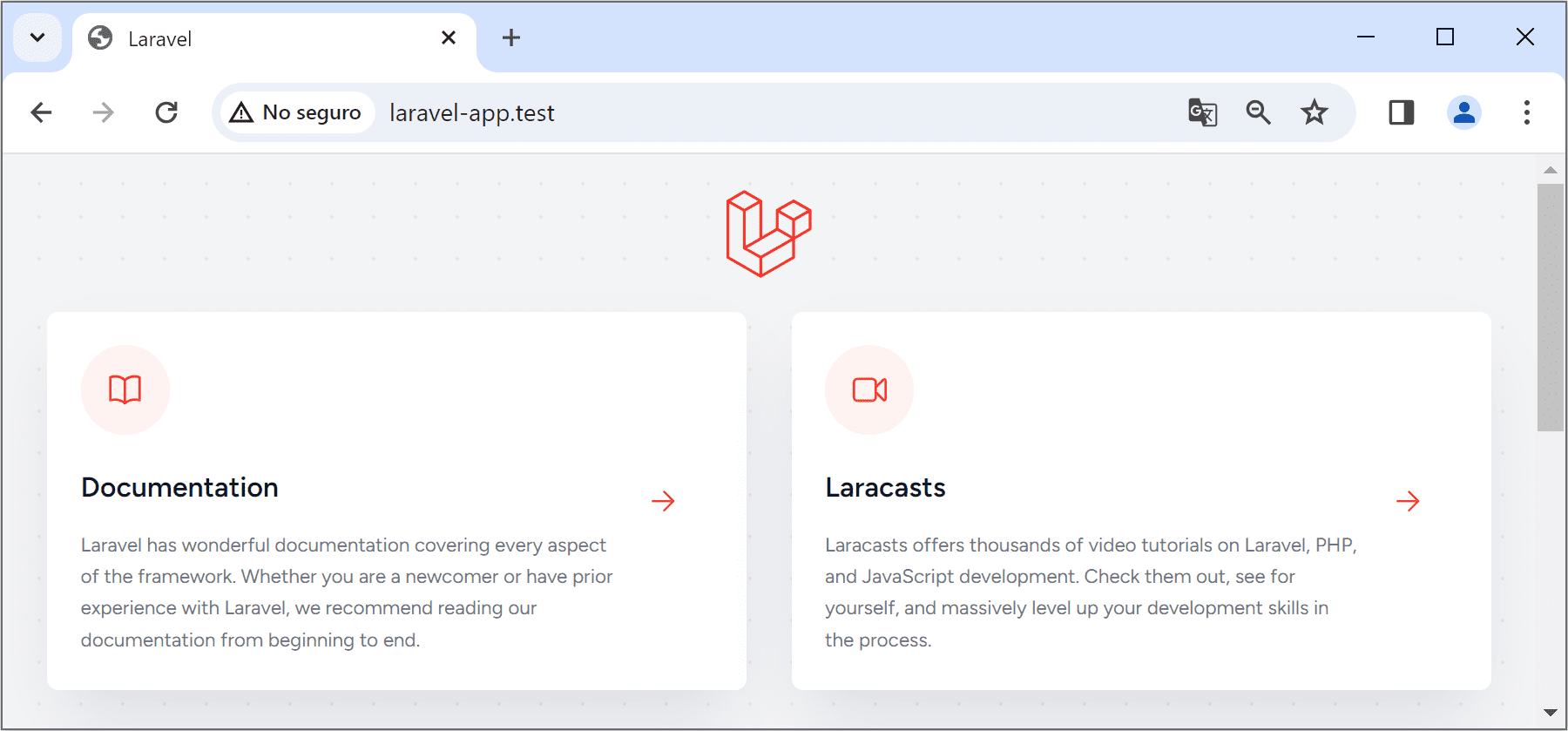This screenshot has height=731, width=1568.
Task: Click the Chrome profile avatar icon
Action: pyautogui.click(x=1463, y=112)
